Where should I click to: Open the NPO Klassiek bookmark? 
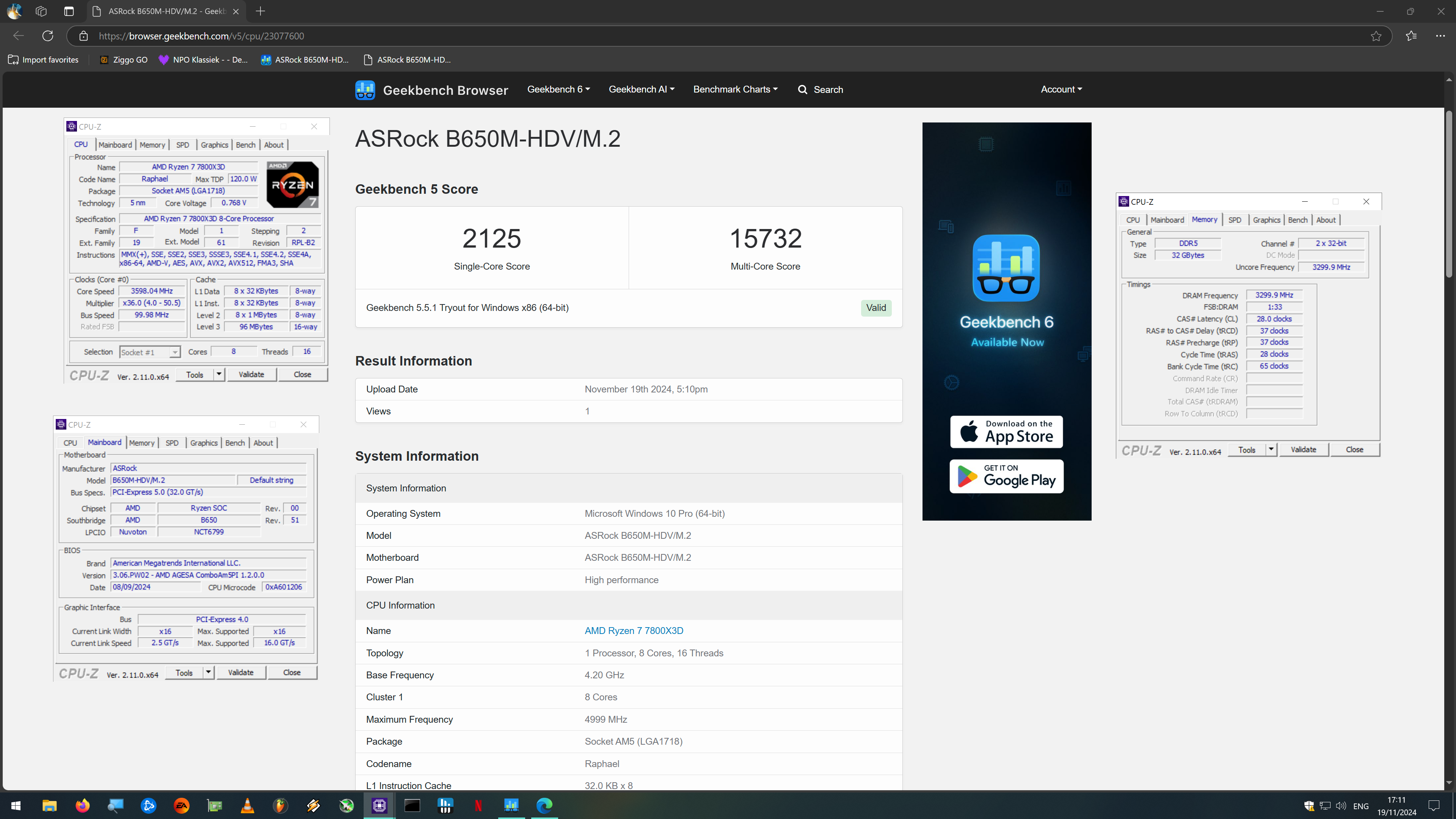(203, 60)
